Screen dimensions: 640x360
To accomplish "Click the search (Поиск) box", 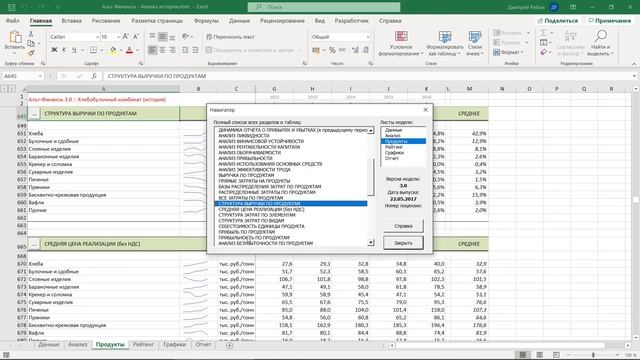I will click(x=324, y=7).
